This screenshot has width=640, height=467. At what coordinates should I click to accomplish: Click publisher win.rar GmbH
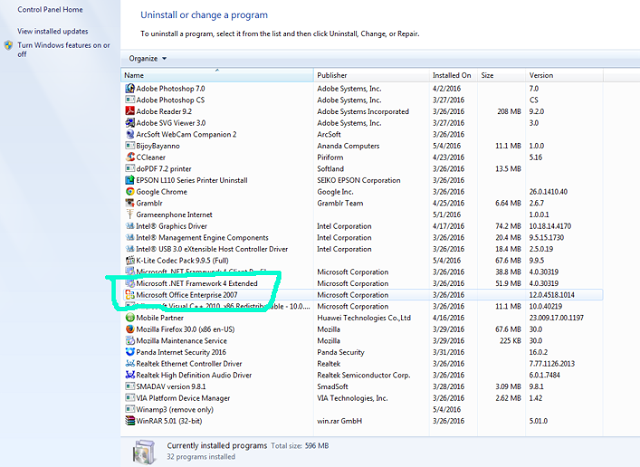[340, 421]
